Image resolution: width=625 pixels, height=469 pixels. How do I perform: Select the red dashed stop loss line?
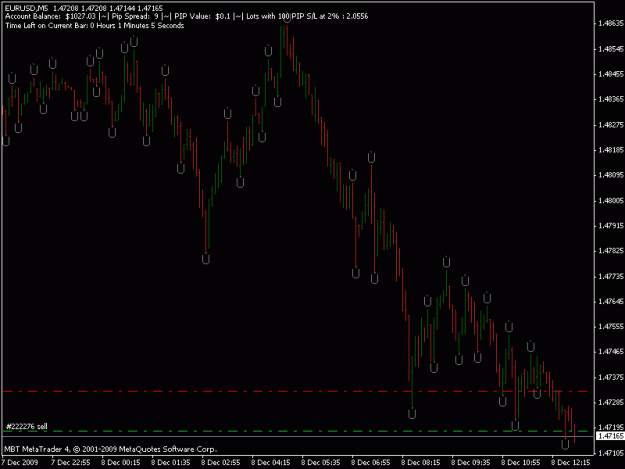pyautogui.click(x=295, y=391)
